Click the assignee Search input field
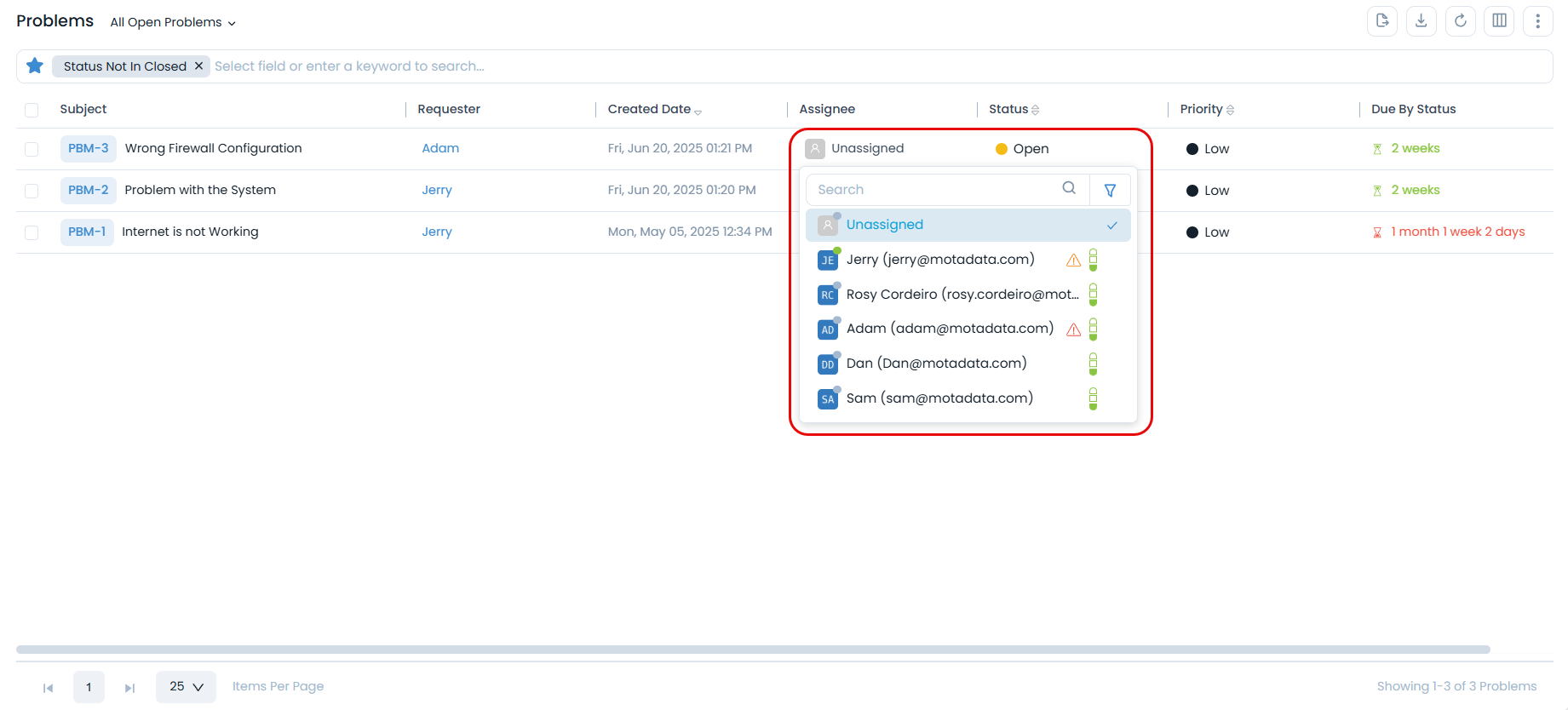Screen dimensions: 1568x710 (x=937, y=190)
